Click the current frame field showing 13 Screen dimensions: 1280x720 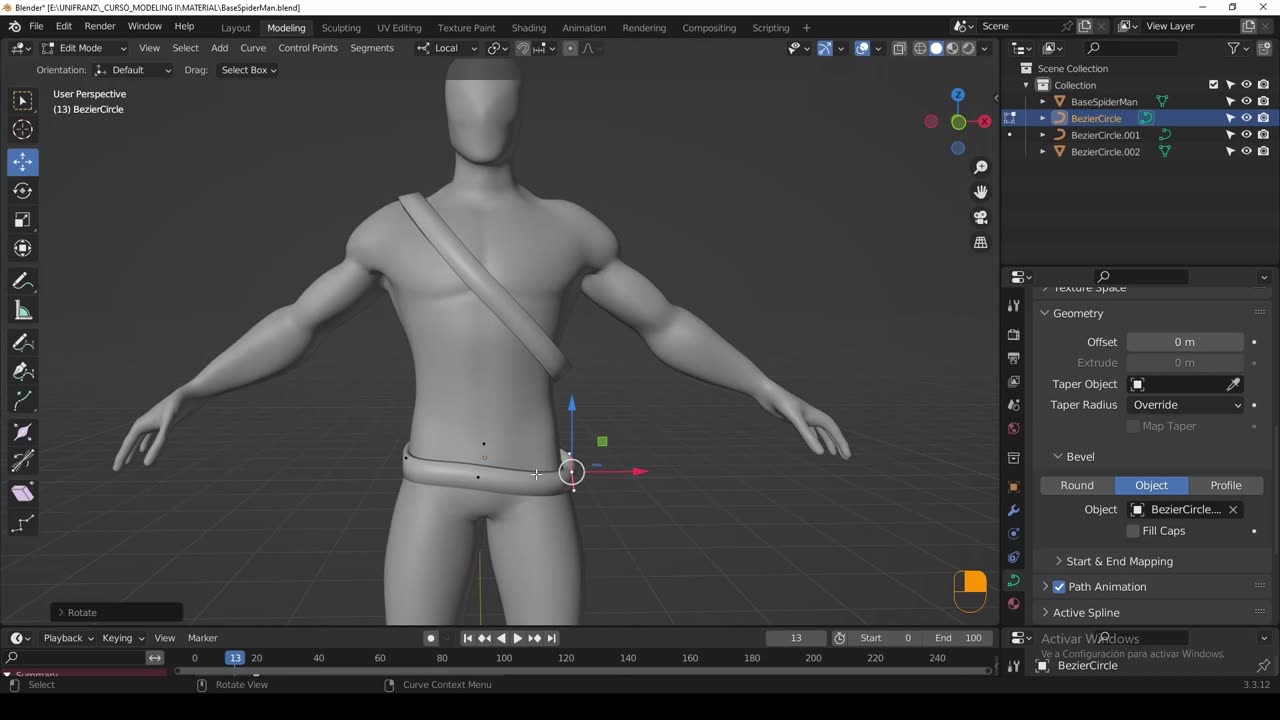[x=796, y=638]
